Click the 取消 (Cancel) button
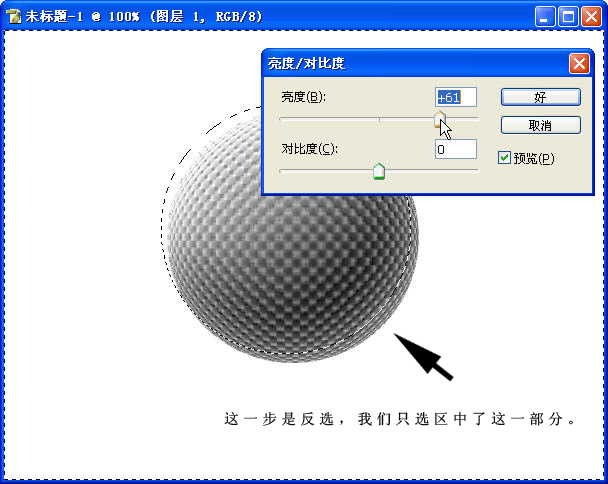 [541, 125]
